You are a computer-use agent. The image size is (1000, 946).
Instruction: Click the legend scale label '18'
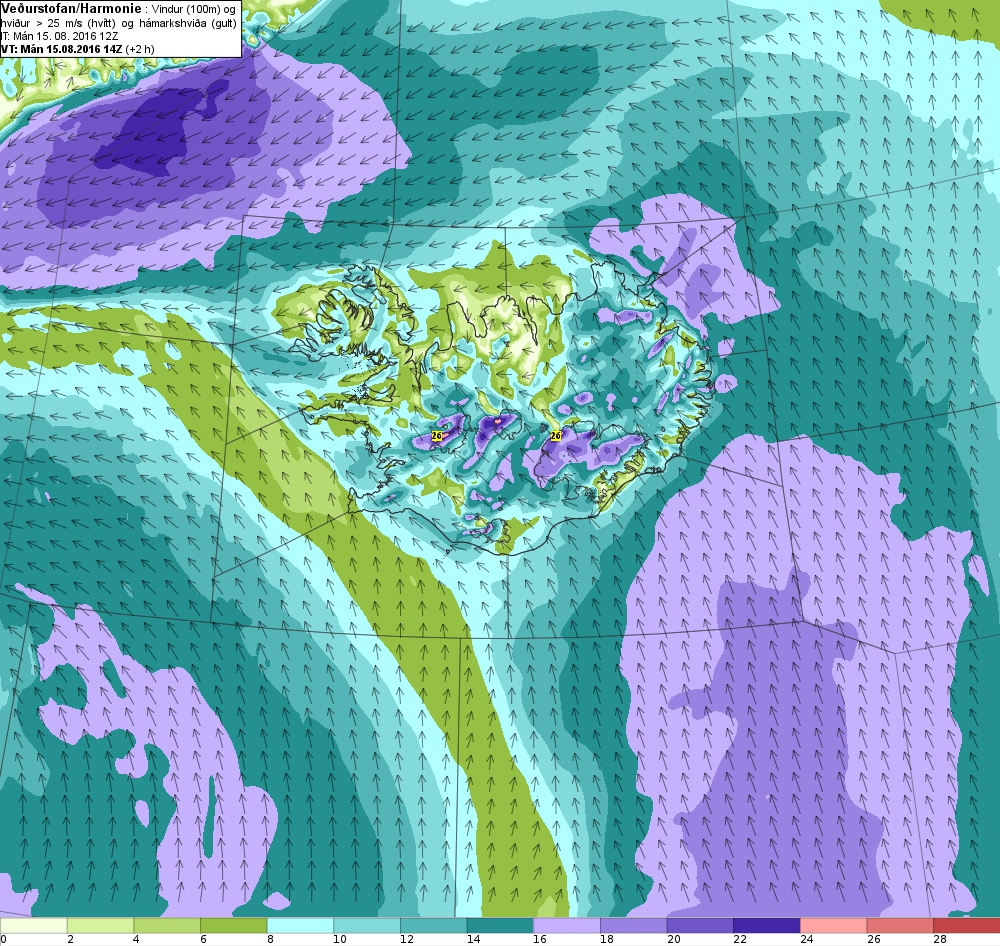pyautogui.click(x=607, y=939)
